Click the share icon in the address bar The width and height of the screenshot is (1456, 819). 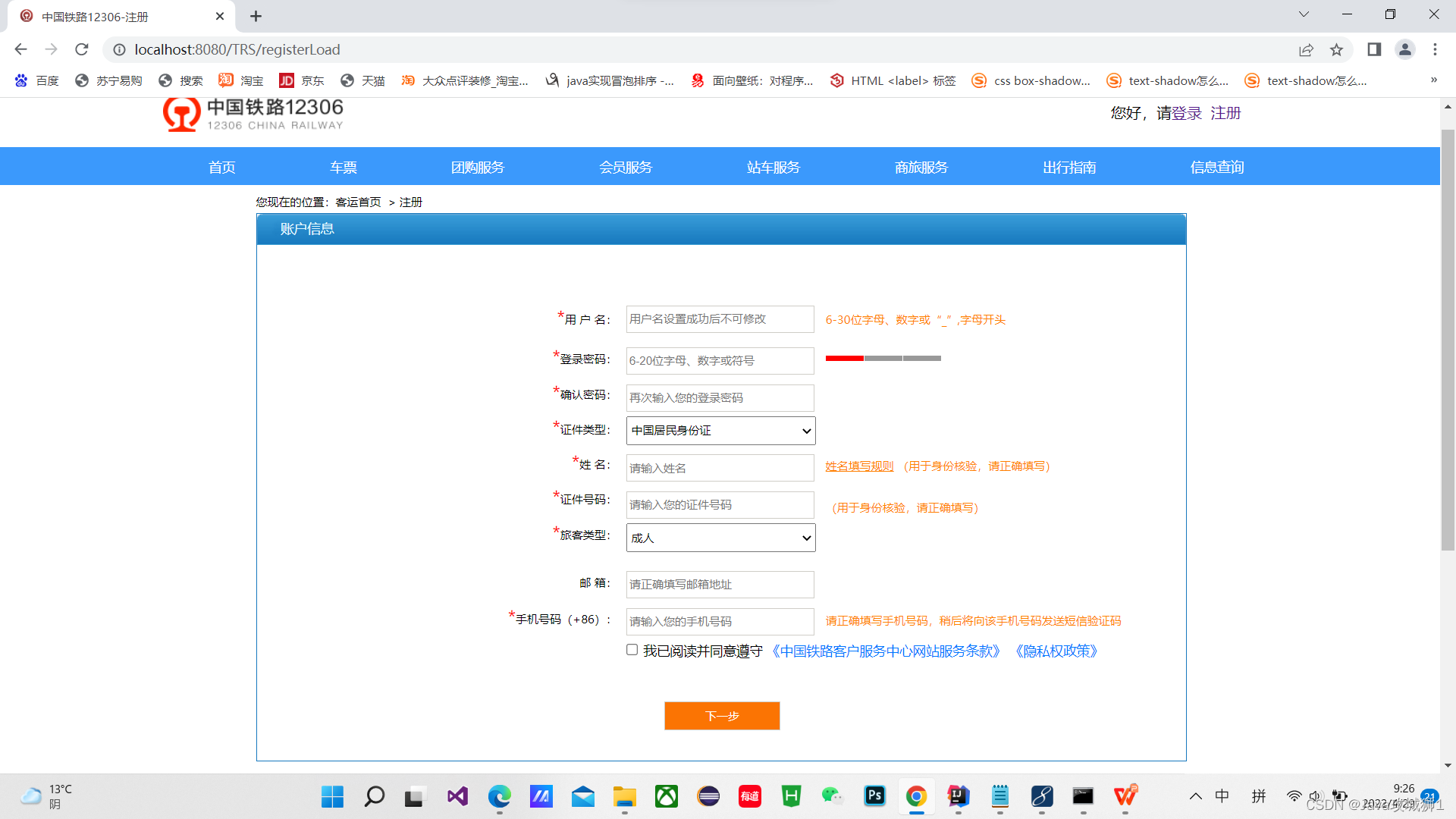1306,49
